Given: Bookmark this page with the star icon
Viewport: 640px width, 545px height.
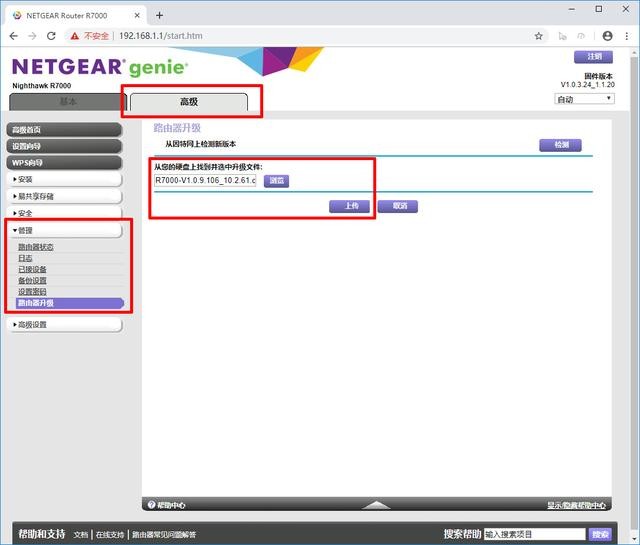Looking at the screenshot, I should (539, 36).
